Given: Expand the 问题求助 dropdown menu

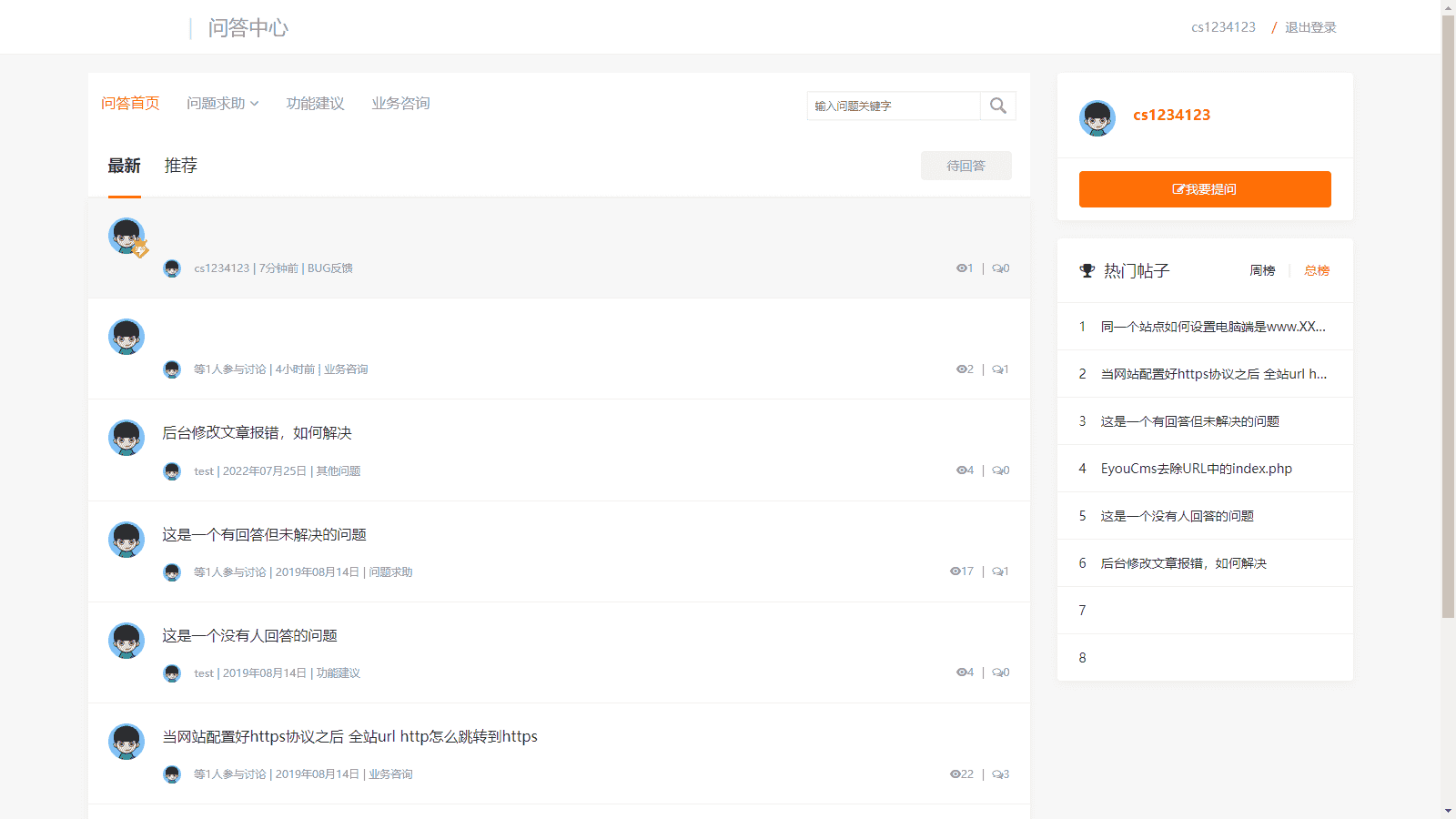Looking at the screenshot, I should point(223,104).
